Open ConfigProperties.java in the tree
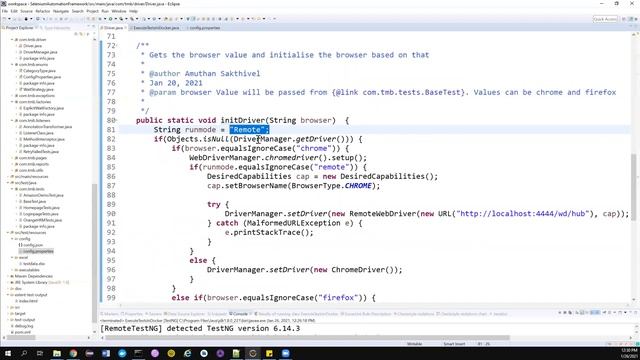The image size is (640, 360). point(42,77)
